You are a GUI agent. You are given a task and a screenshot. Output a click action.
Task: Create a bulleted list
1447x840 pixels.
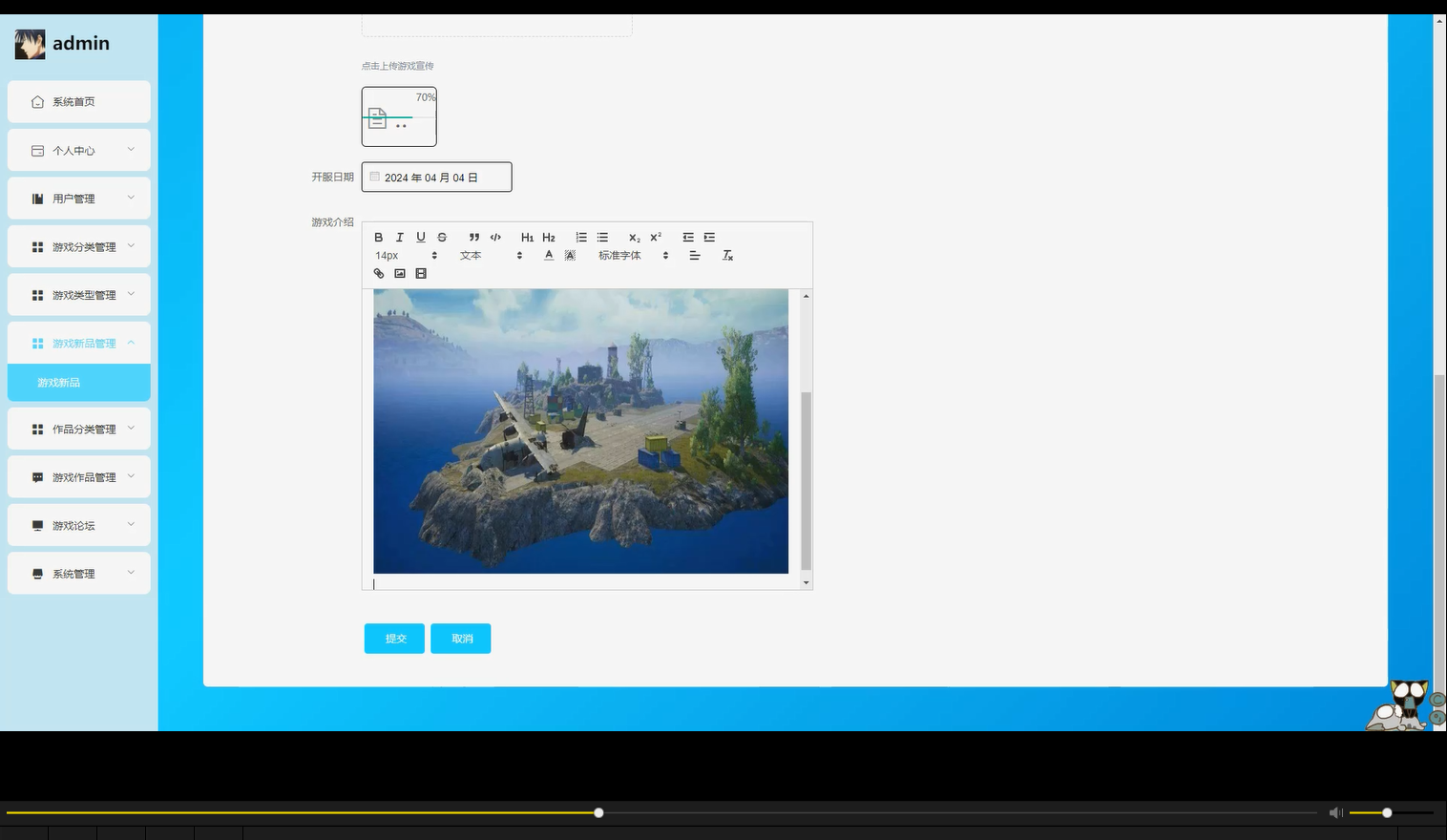coord(602,238)
